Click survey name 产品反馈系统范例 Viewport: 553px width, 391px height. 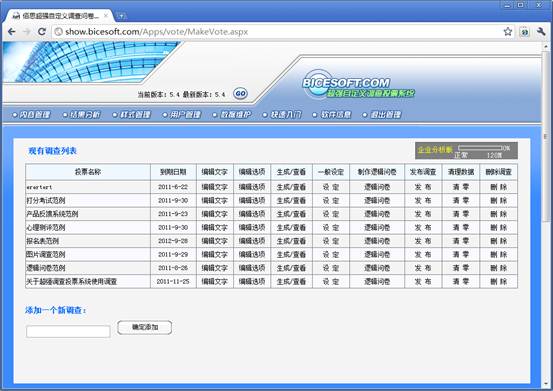click(x=52, y=214)
